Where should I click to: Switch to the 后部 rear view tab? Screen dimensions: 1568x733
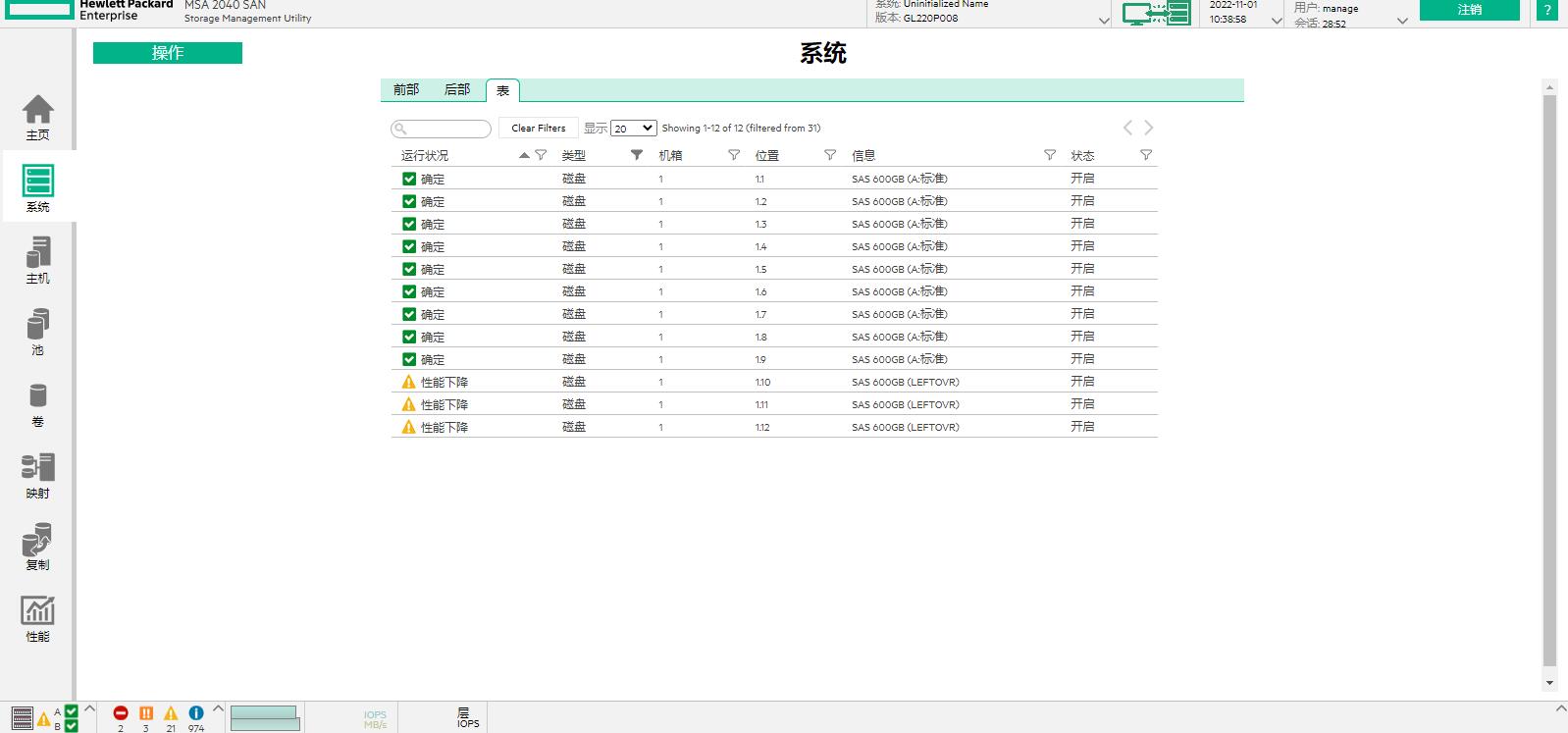457,89
